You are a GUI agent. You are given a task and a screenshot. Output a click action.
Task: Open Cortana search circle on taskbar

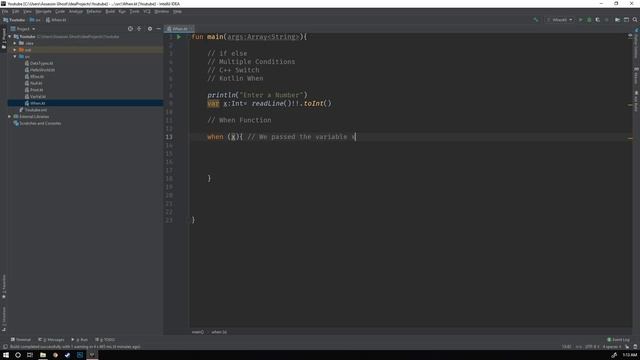pos(18,355)
